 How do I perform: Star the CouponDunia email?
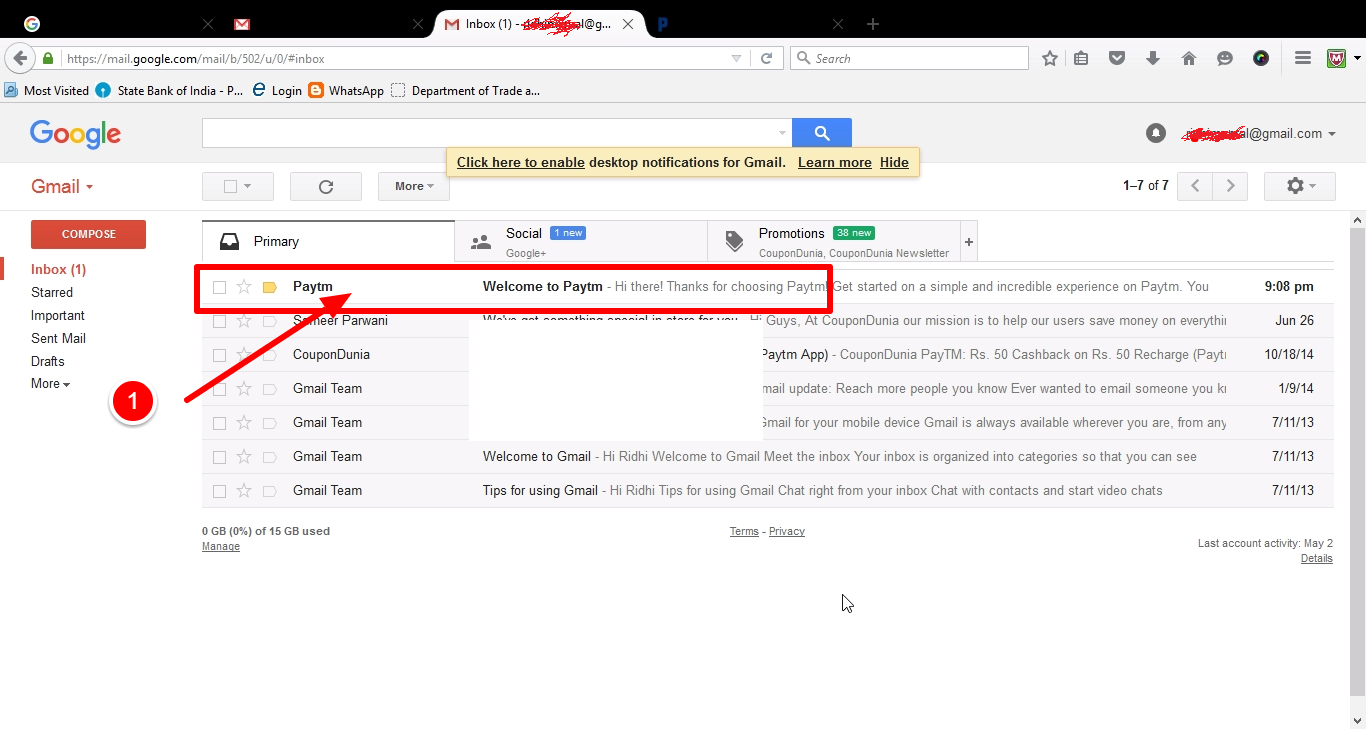point(244,355)
